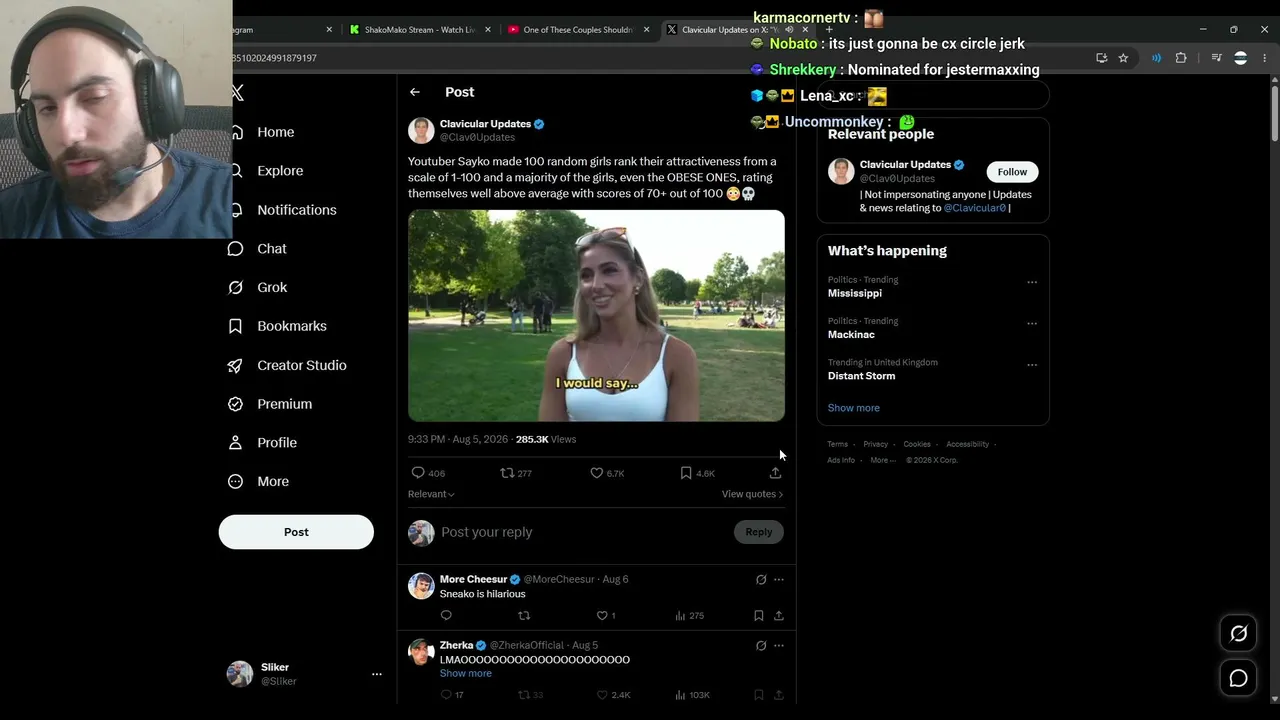Image resolution: width=1280 pixels, height=720 pixels.
Task: Play the video in the post
Action: point(596,316)
